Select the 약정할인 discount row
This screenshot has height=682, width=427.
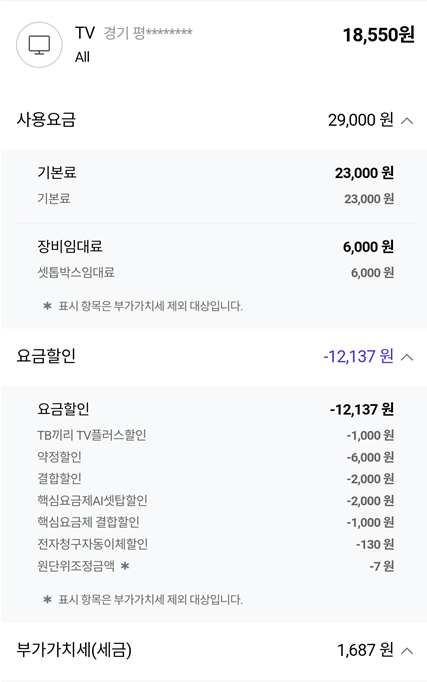click(216, 457)
